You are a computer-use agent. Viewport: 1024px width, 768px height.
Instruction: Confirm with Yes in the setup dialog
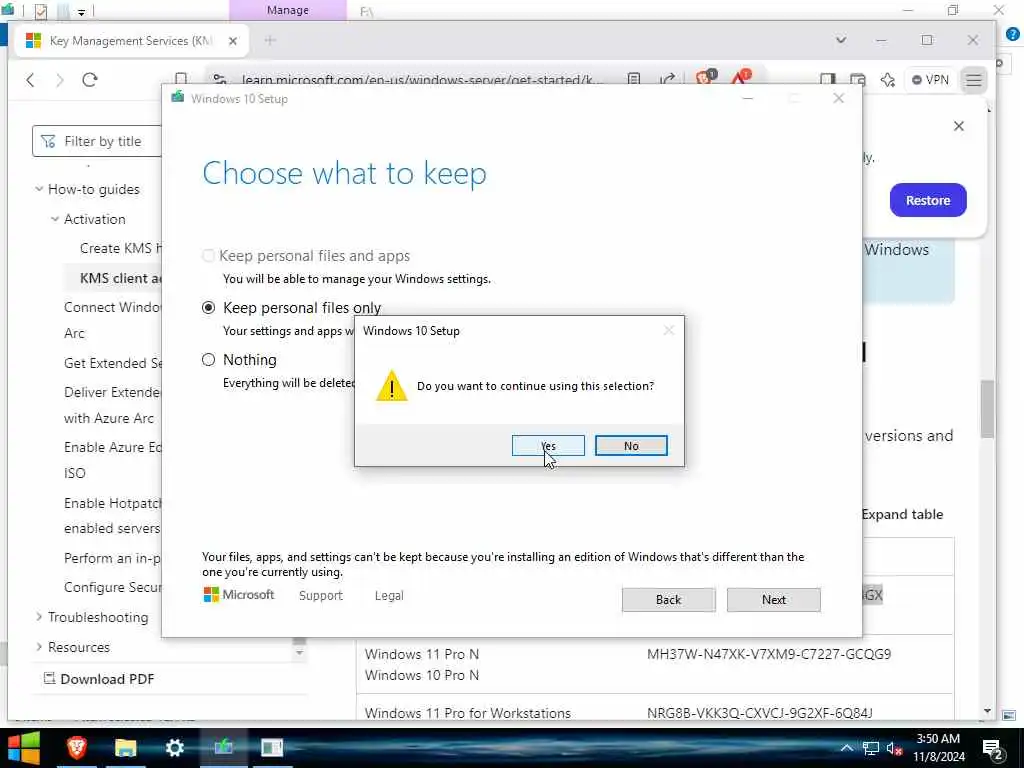point(548,446)
